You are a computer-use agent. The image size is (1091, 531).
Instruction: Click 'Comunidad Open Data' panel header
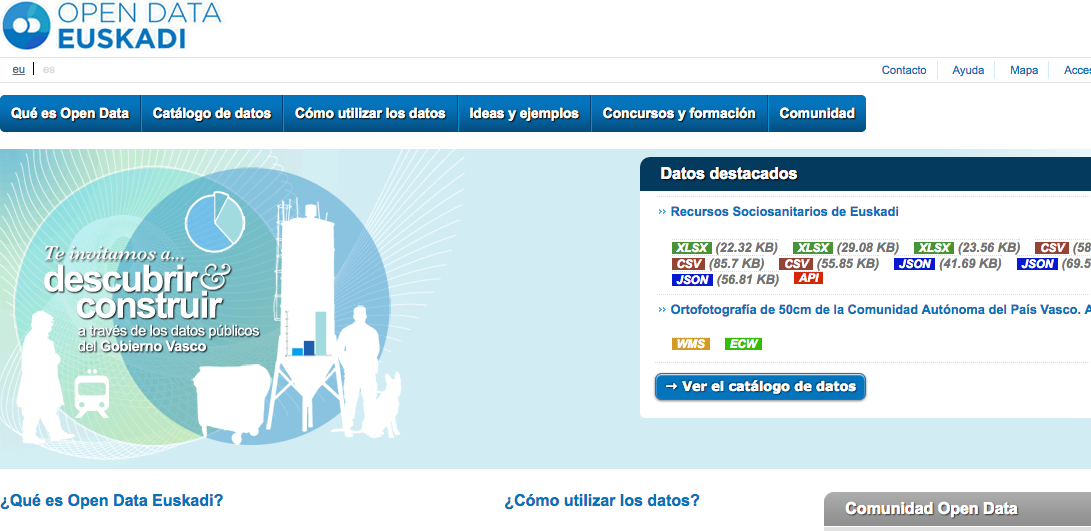957,509
